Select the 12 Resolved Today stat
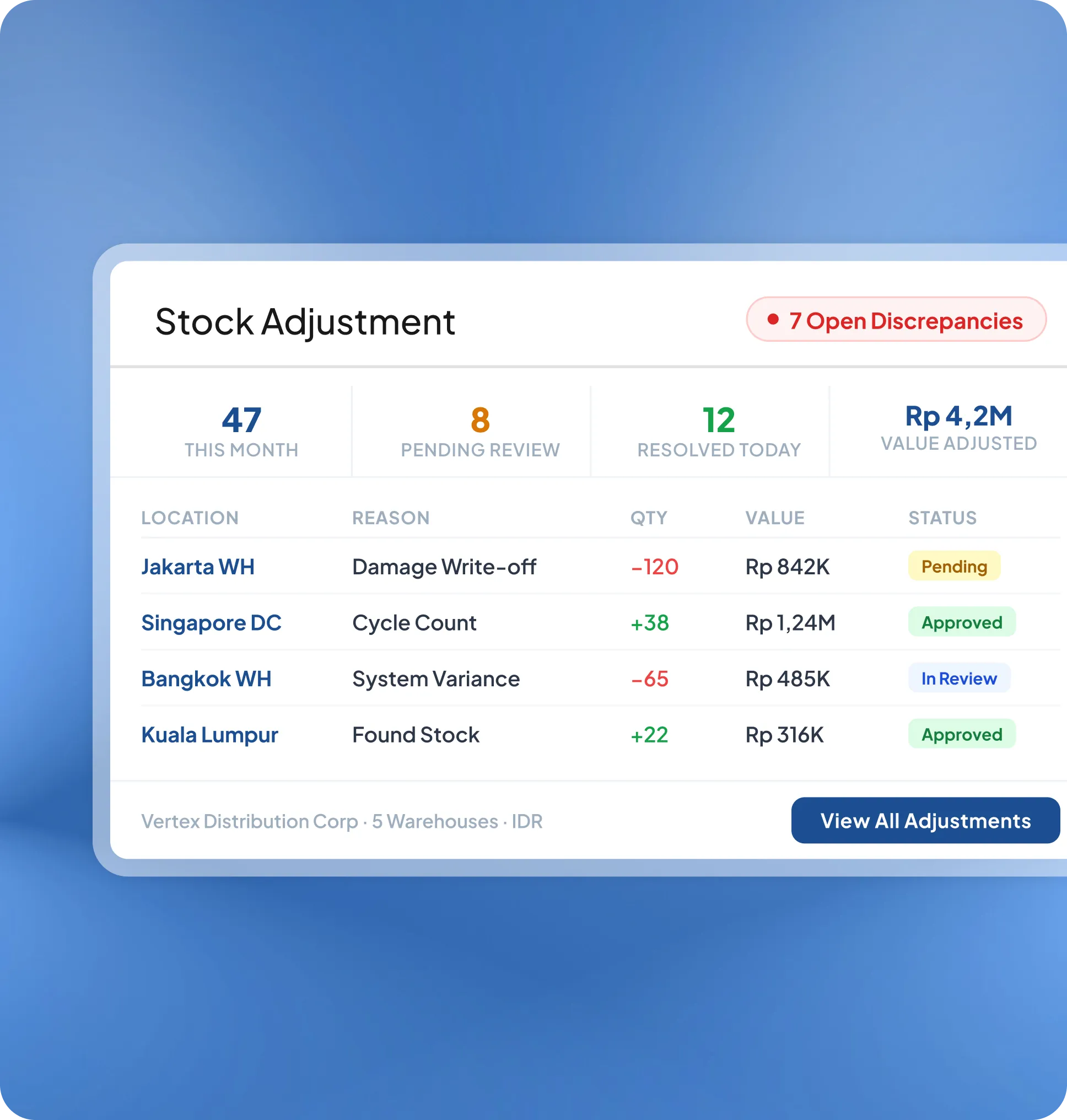The height and width of the screenshot is (1120, 1067). [719, 431]
